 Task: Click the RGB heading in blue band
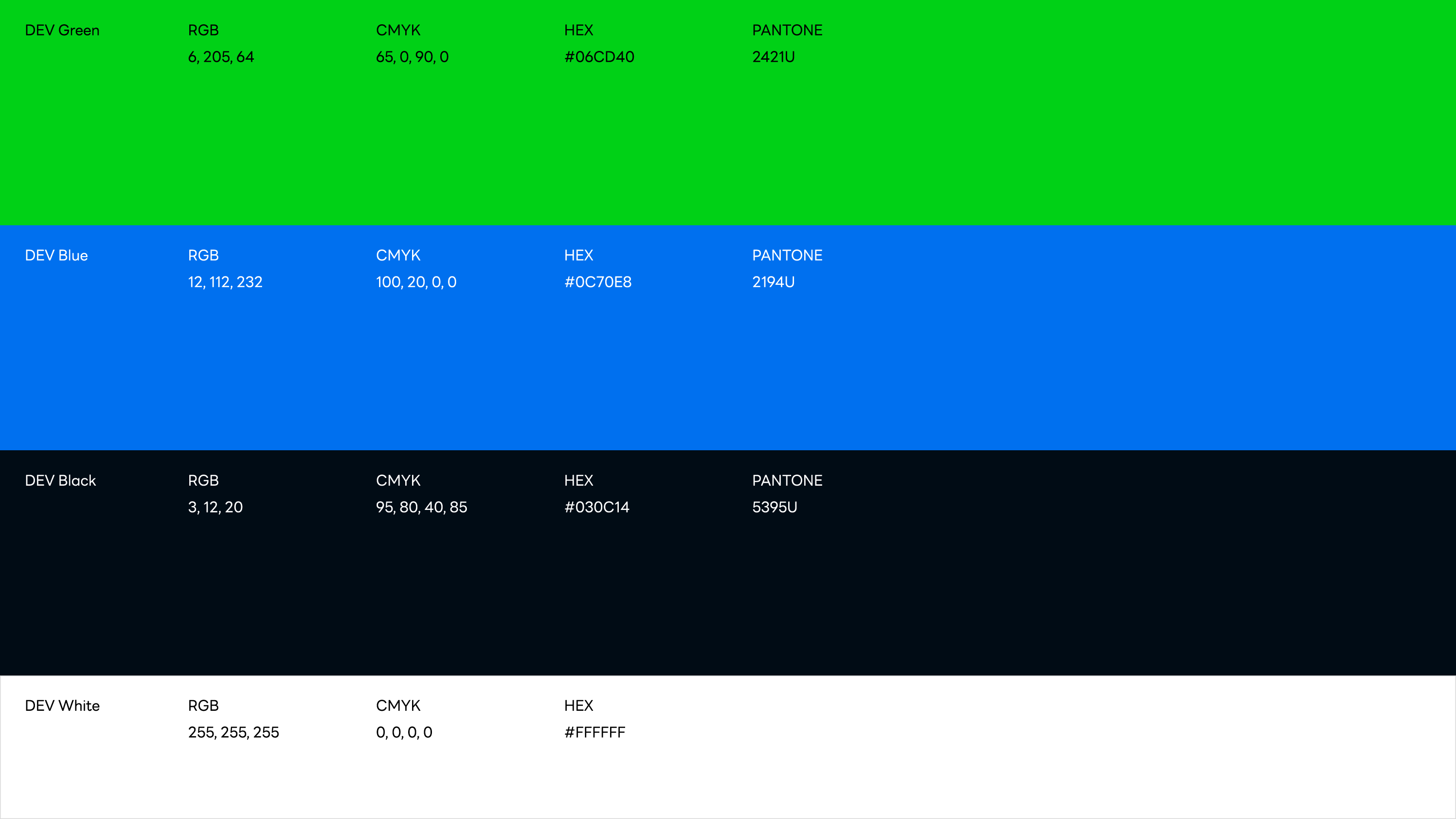tap(203, 256)
